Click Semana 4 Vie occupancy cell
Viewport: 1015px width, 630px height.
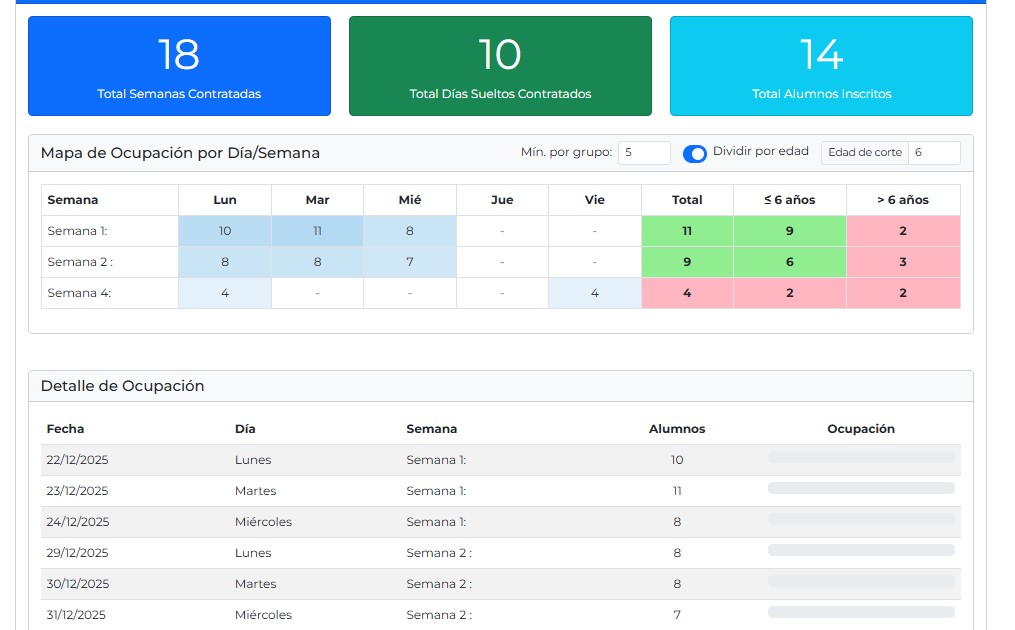(595, 293)
